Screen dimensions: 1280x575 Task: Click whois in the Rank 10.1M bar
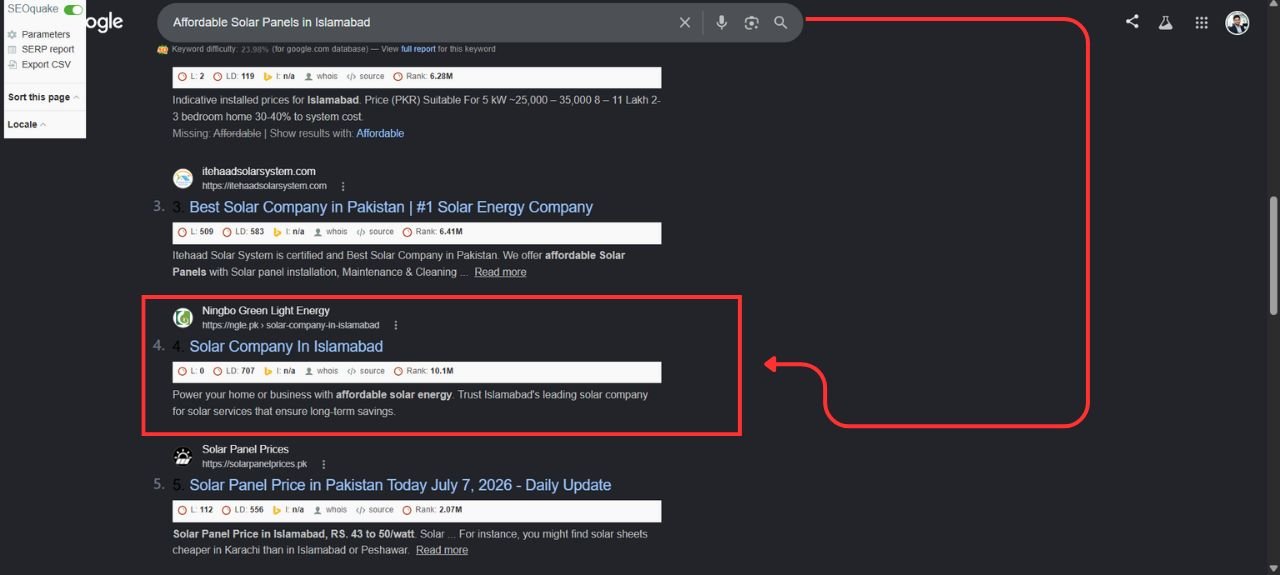point(322,371)
